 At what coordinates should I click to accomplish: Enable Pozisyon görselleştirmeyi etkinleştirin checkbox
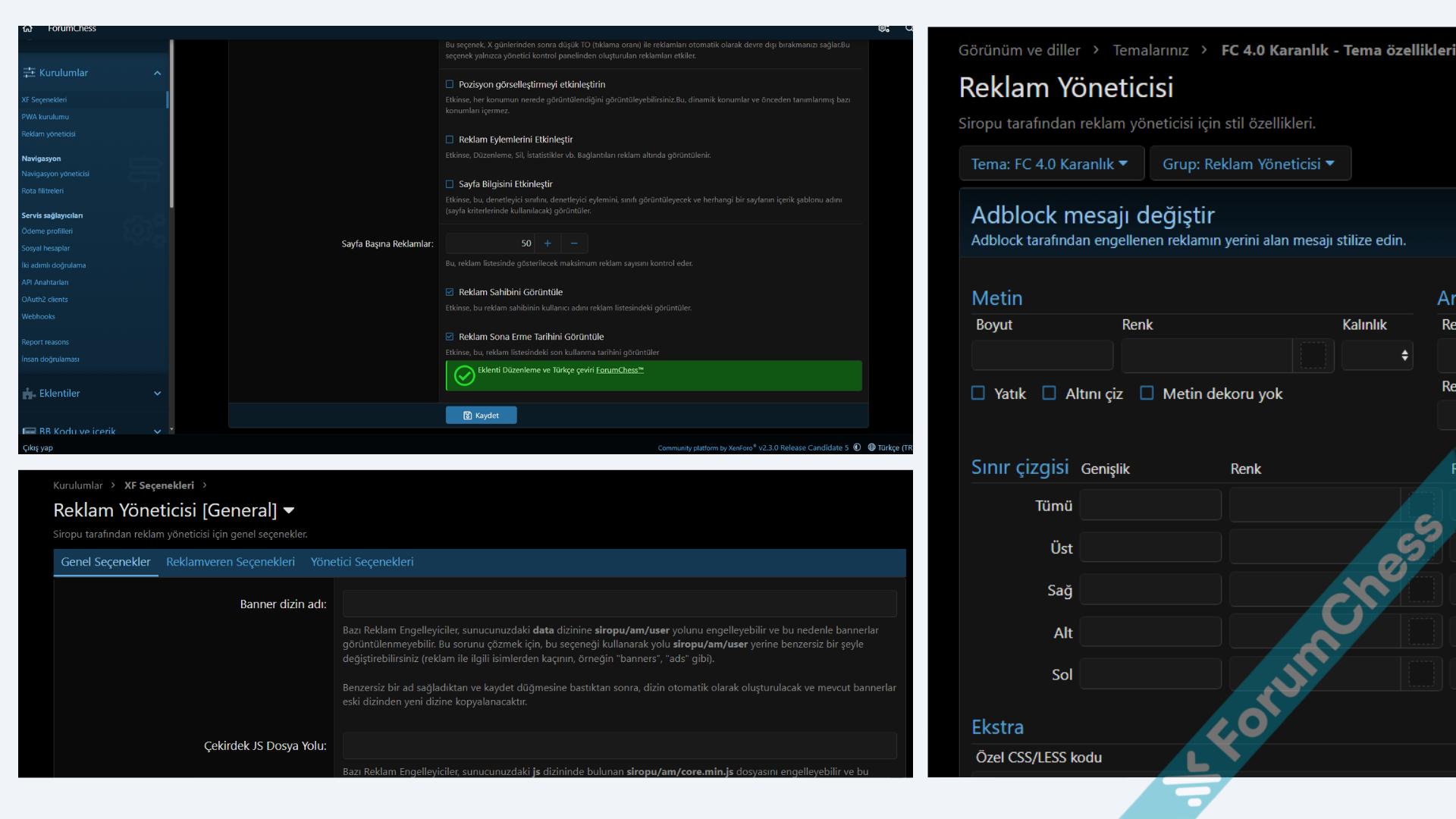(x=450, y=85)
